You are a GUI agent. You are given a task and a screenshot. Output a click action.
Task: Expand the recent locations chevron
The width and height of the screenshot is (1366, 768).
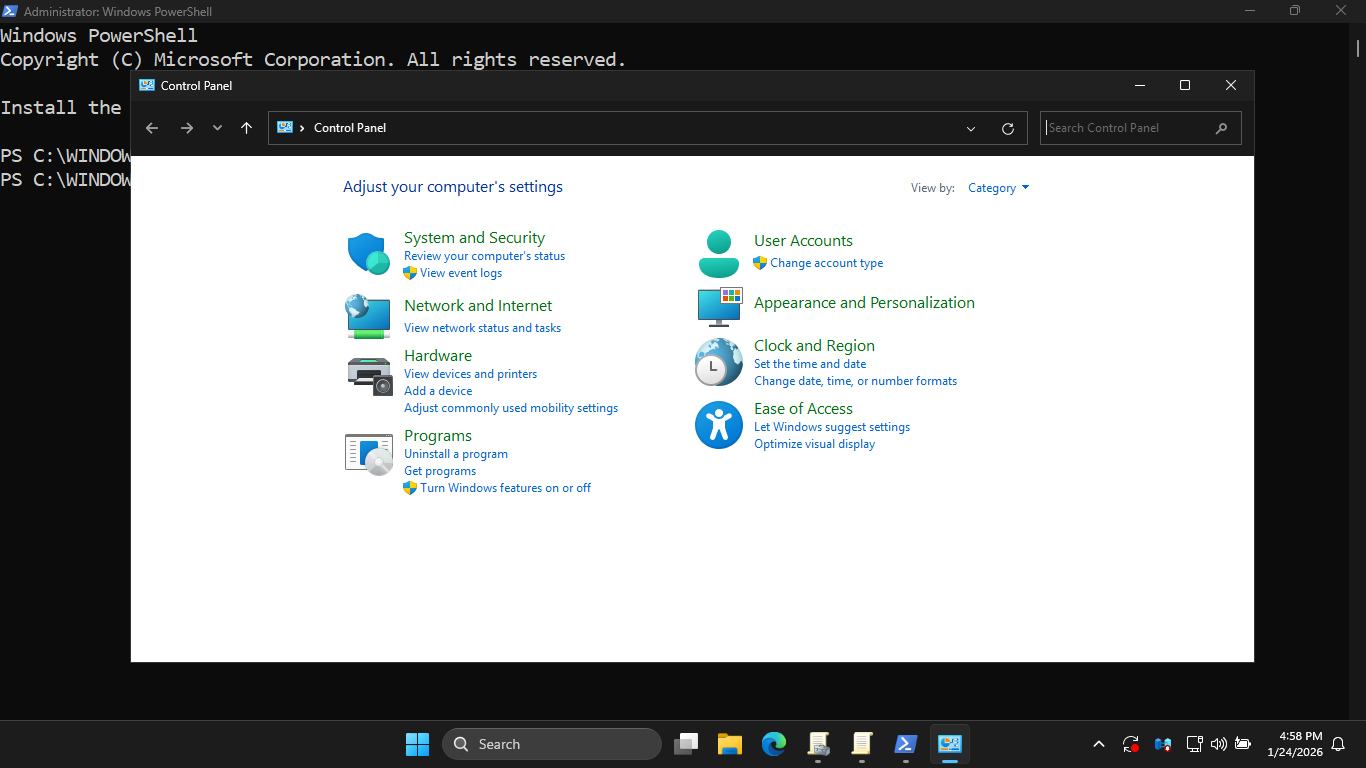[x=217, y=128]
